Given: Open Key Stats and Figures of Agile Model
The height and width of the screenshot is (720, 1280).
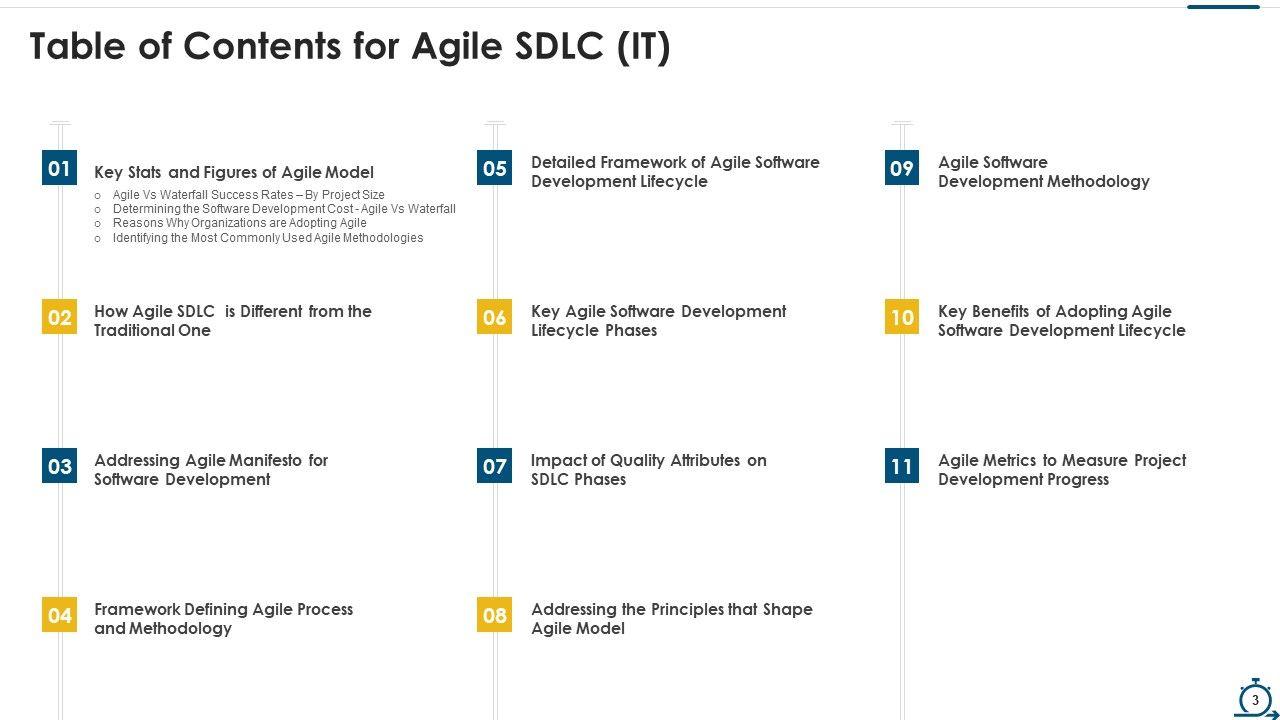Looking at the screenshot, I should (x=234, y=172).
